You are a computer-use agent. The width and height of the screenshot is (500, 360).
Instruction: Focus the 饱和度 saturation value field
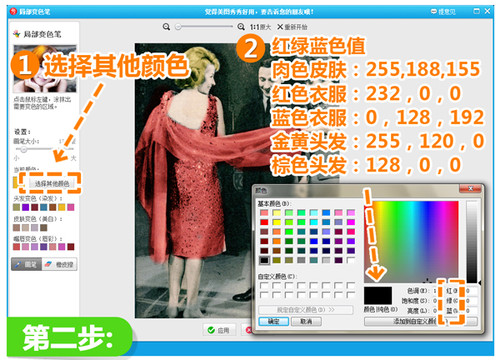(x=435, y=301)
